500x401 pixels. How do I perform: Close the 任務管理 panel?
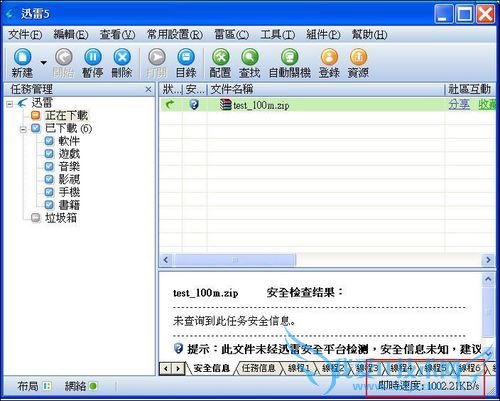pos(148,89)
